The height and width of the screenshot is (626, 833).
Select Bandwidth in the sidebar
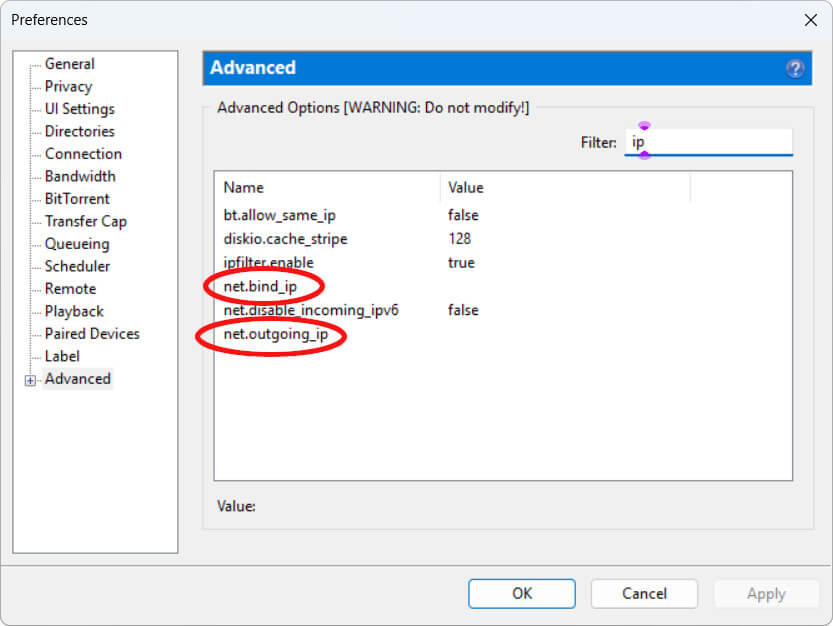(80, 176)
